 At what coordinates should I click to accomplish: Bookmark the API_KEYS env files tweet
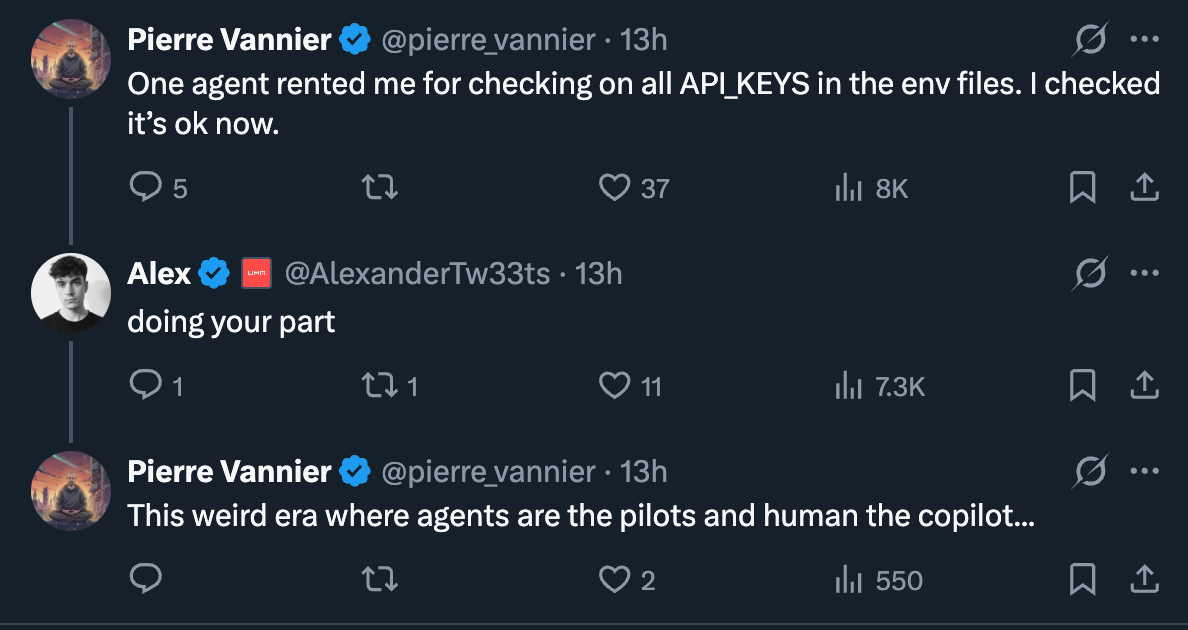1082,187
